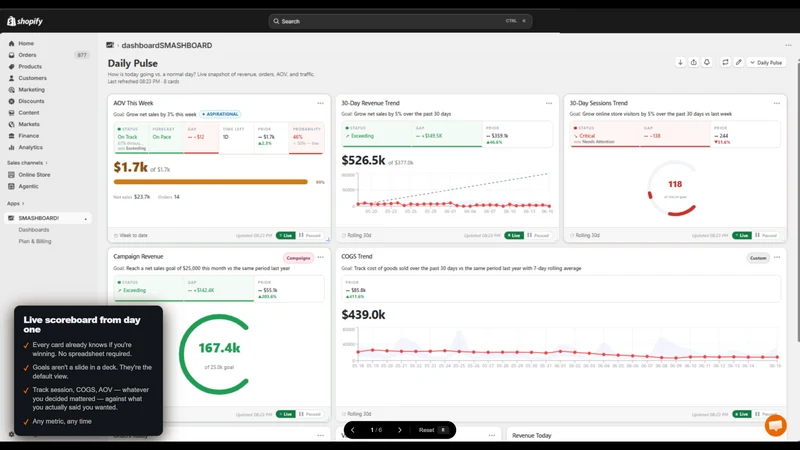The height and width of the screenshot is (450, 800).
Task: Click the Orders 877 count badge
Action: pyautogui.click(x=82, y=55)
